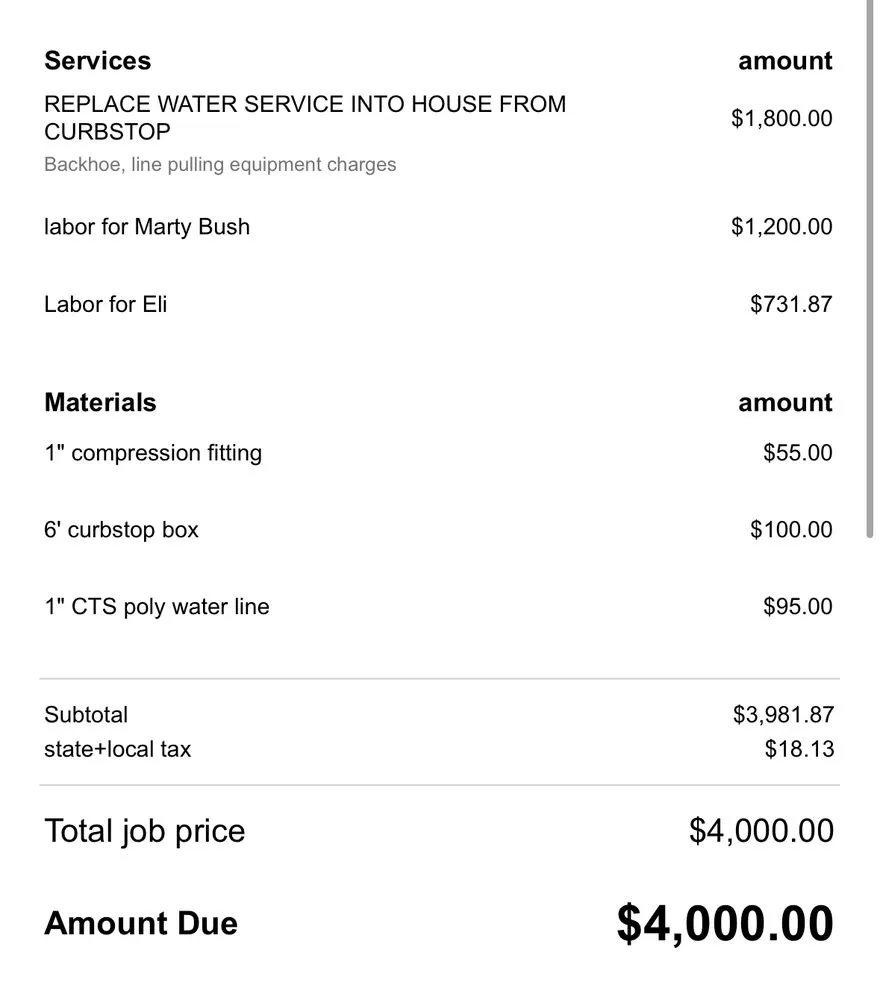880x1000 pixels.
Task: Select the 1" CTS poly water line item
Action: 157,607
